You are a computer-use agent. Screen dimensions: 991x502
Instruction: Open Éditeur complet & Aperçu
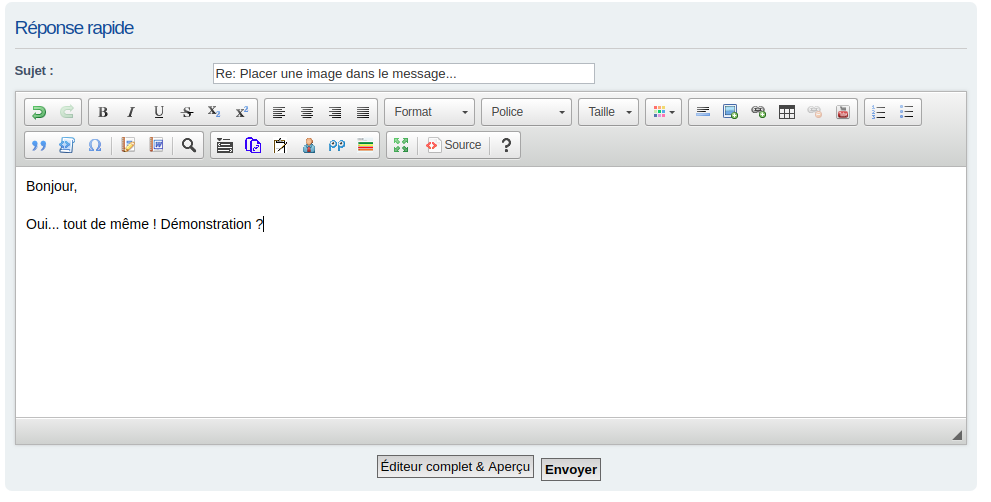click(455, 467)
